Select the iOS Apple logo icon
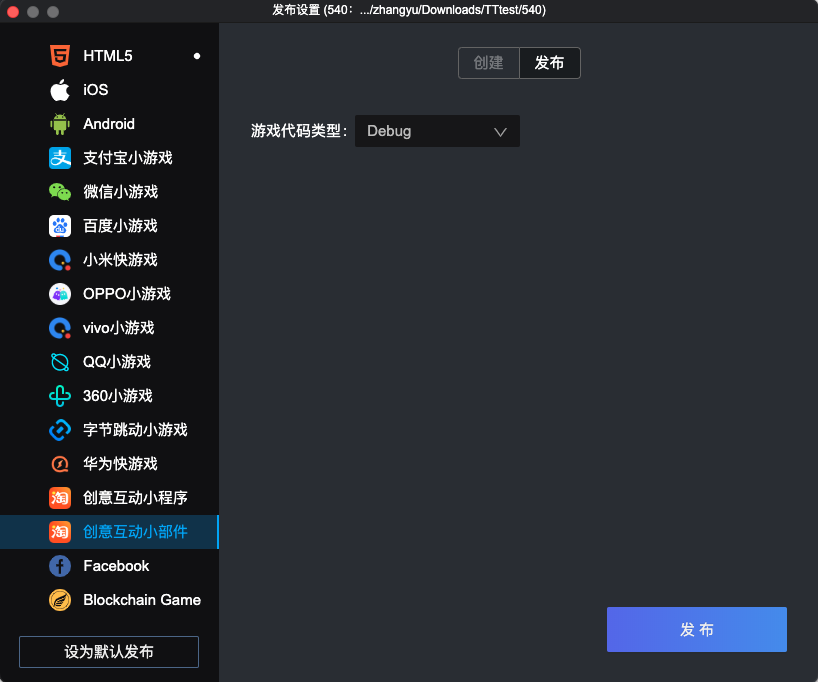Screen dimensions: 818x682 60,90
